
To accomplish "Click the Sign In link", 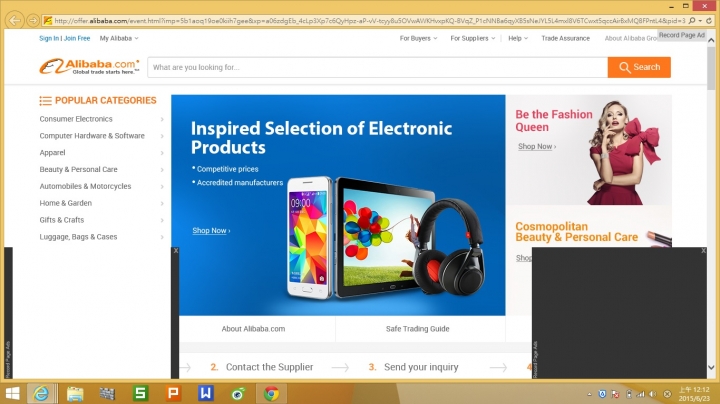I will click(x=49, y=38).
